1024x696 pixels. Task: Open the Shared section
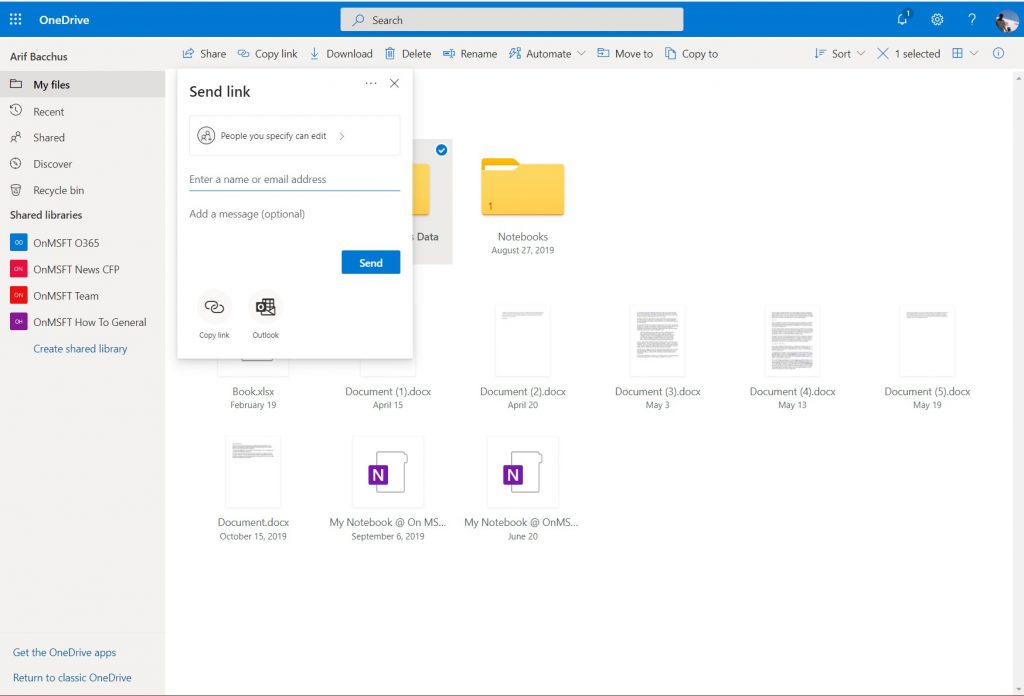tap(82, 138)
